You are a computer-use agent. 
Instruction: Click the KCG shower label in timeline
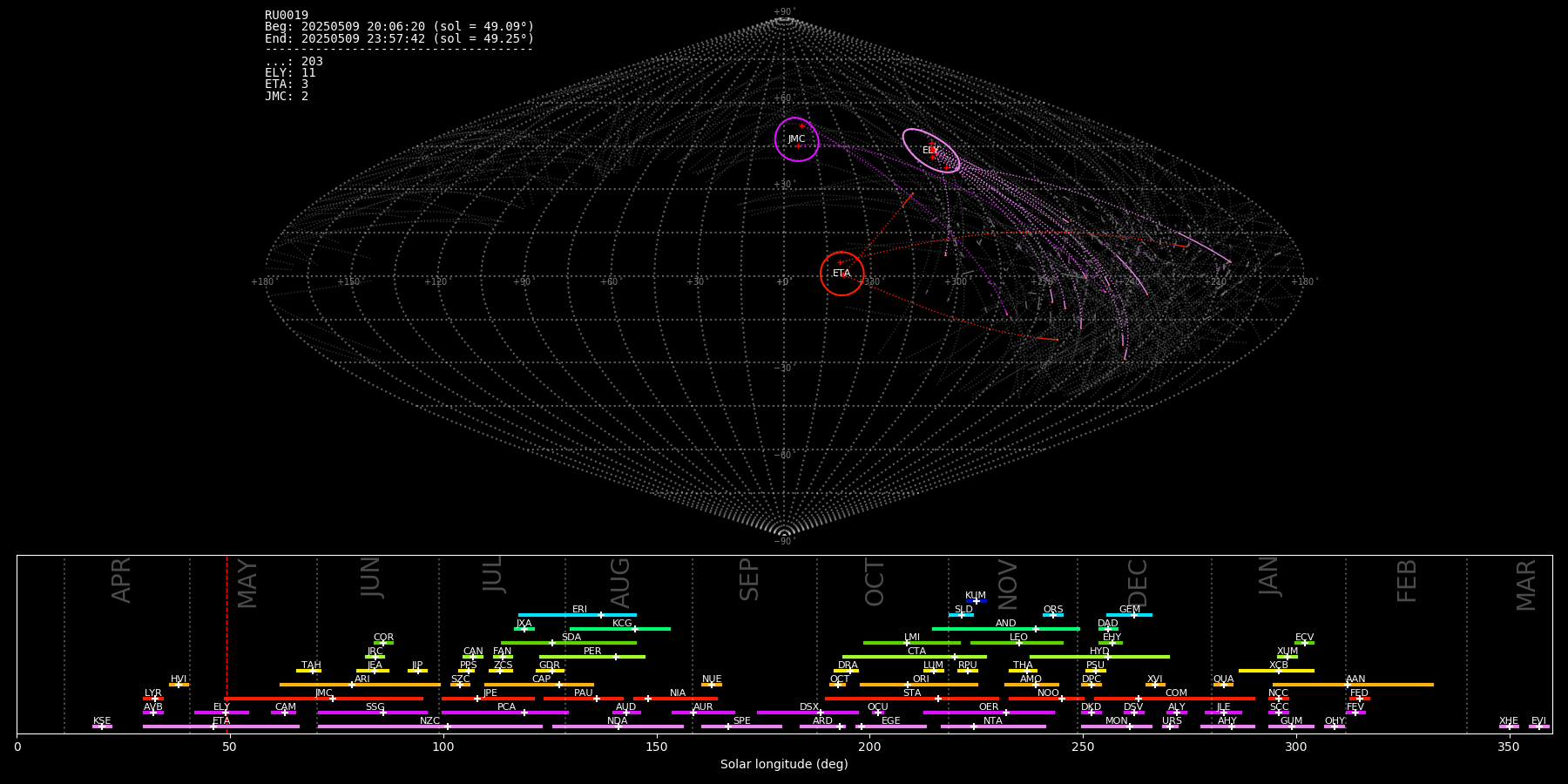pyautogui.click(x=622, y=624)
